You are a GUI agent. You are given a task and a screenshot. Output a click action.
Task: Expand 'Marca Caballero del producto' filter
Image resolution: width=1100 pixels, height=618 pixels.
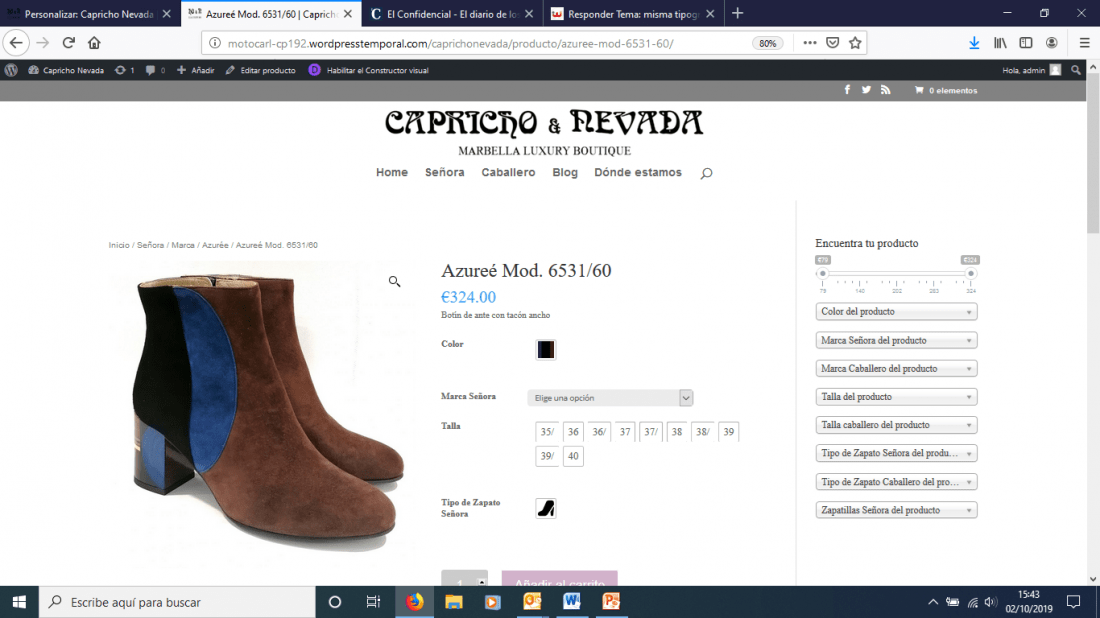click(896, 368)
